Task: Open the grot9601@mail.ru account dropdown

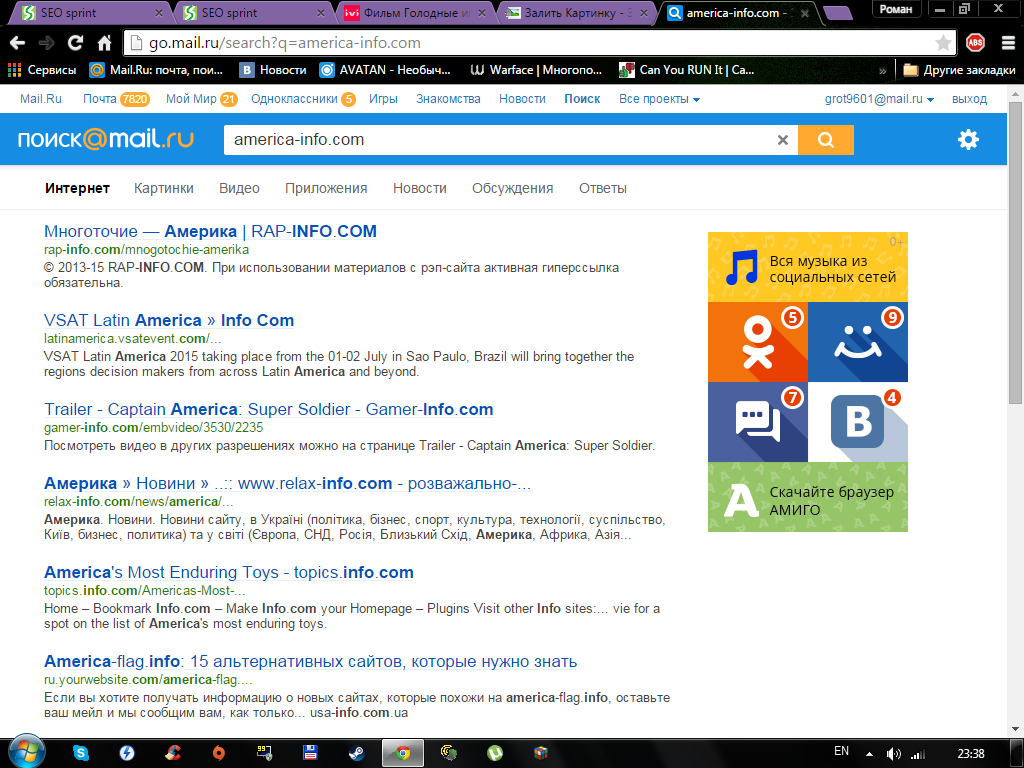Action: 879,99
